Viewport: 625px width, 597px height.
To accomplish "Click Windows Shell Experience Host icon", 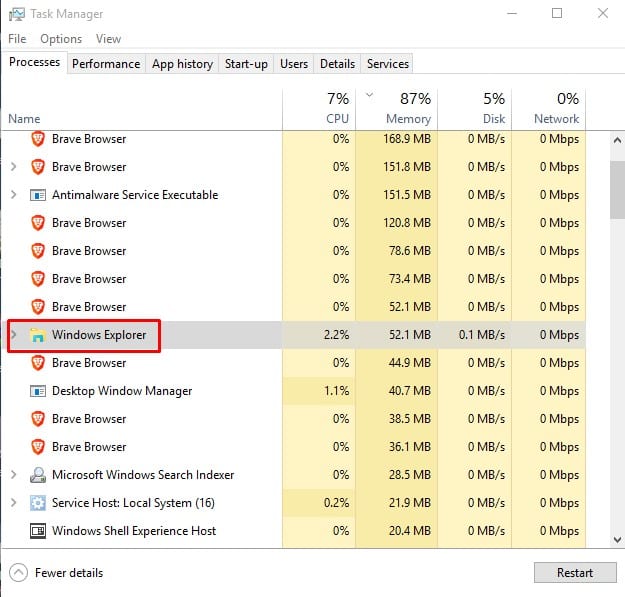I will pyautogui.click(x=38, y=531).
